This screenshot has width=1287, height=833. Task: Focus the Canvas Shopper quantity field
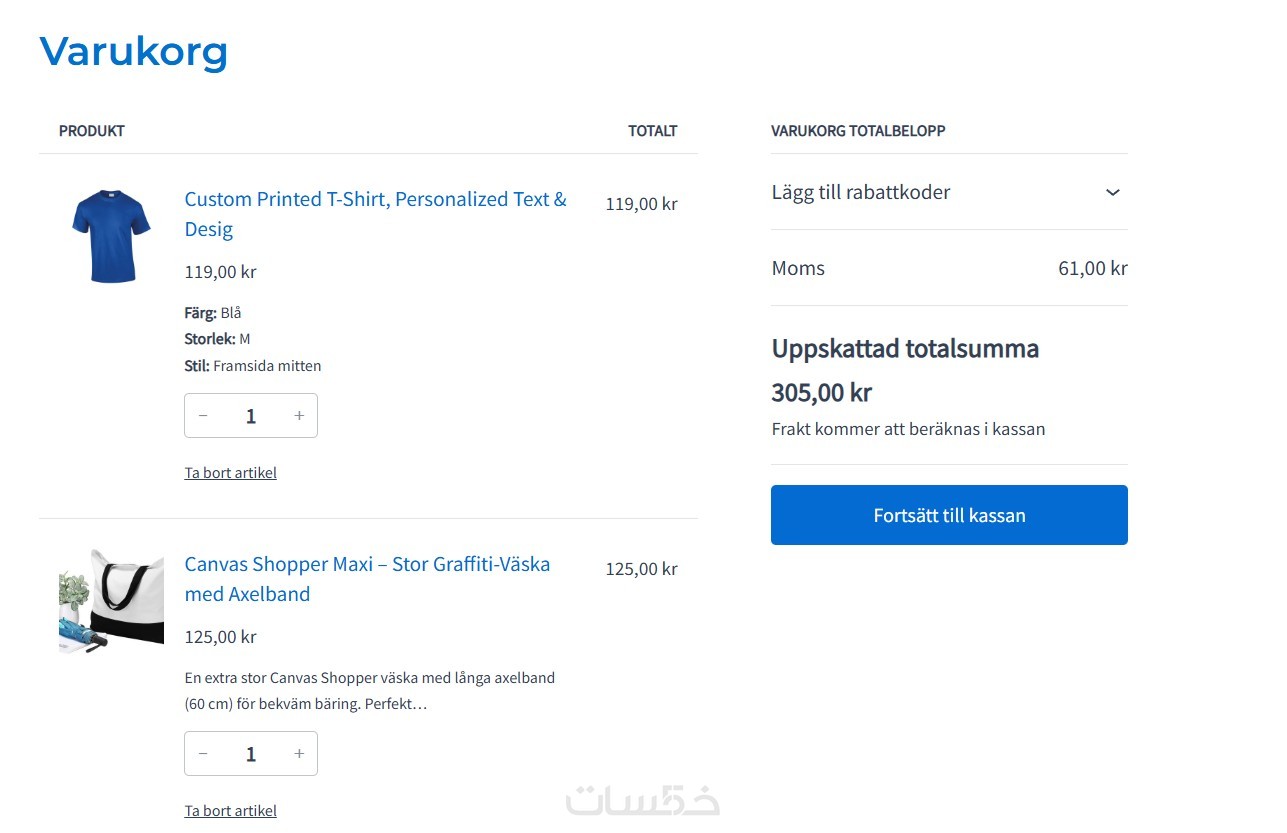coord(251,754)
